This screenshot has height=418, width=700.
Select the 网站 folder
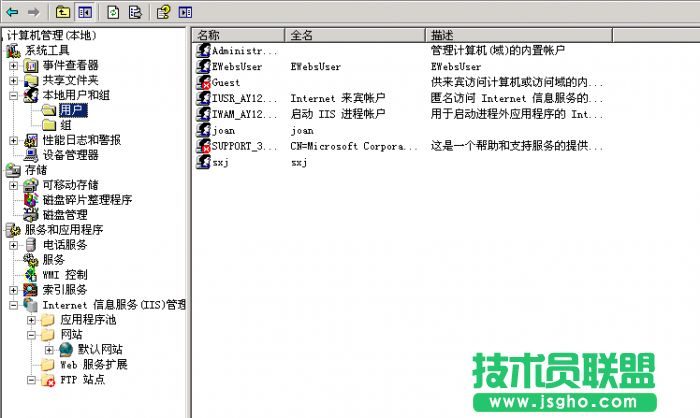tap(71, 334)
